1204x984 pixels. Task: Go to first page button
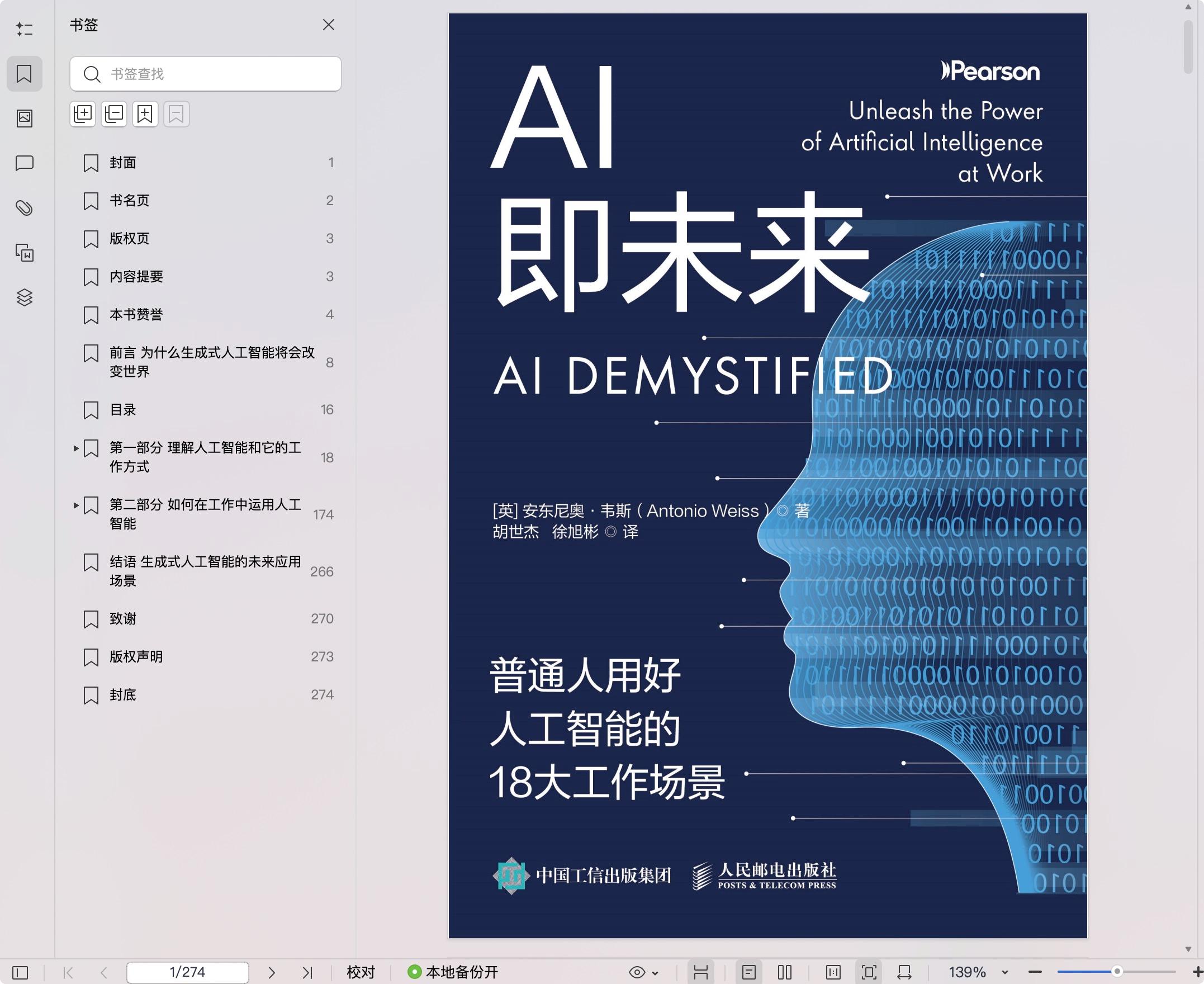(x=69, y=973)
